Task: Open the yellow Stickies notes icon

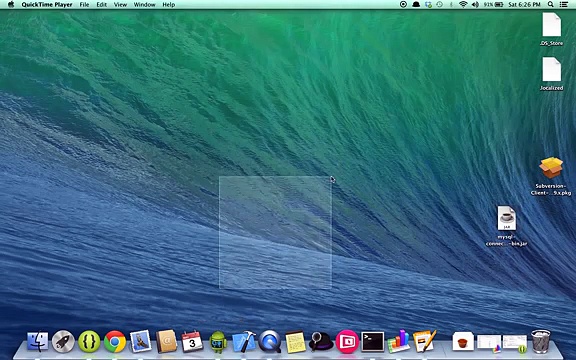Action: (295, 341)
